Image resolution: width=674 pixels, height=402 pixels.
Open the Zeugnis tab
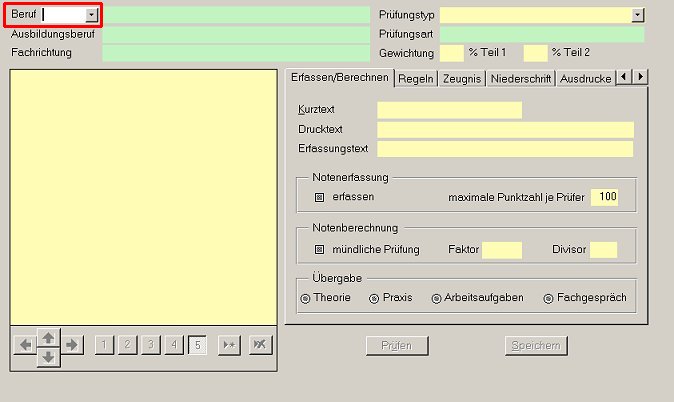(463, 78)
